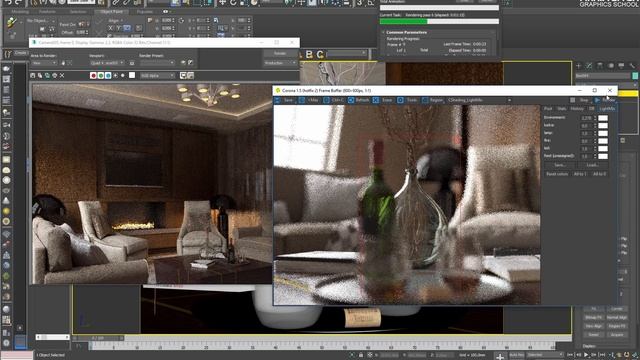
Task: Click Reset colors in LightMix panel
Action: coord(557,174)
